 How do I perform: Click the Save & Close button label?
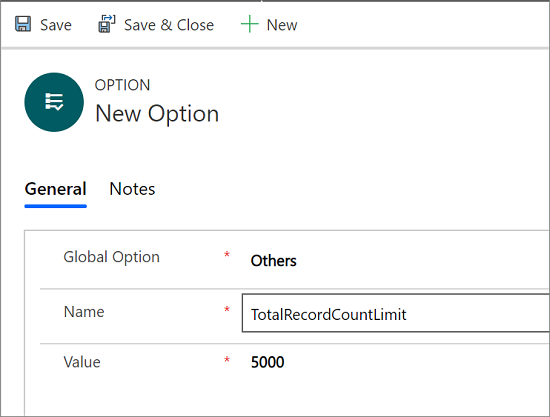169,25
